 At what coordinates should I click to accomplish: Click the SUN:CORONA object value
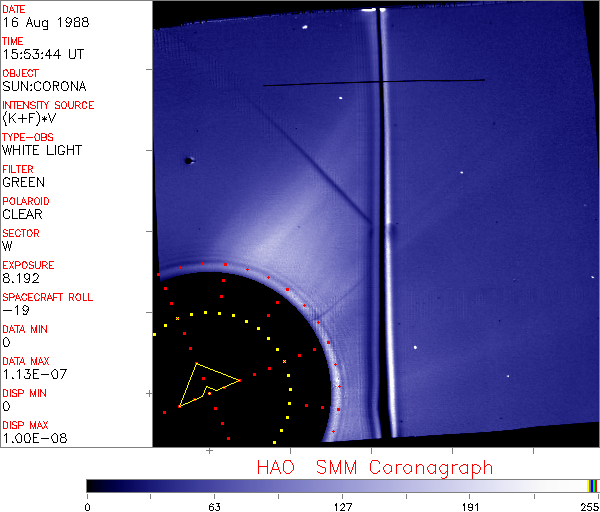point(43,87)
